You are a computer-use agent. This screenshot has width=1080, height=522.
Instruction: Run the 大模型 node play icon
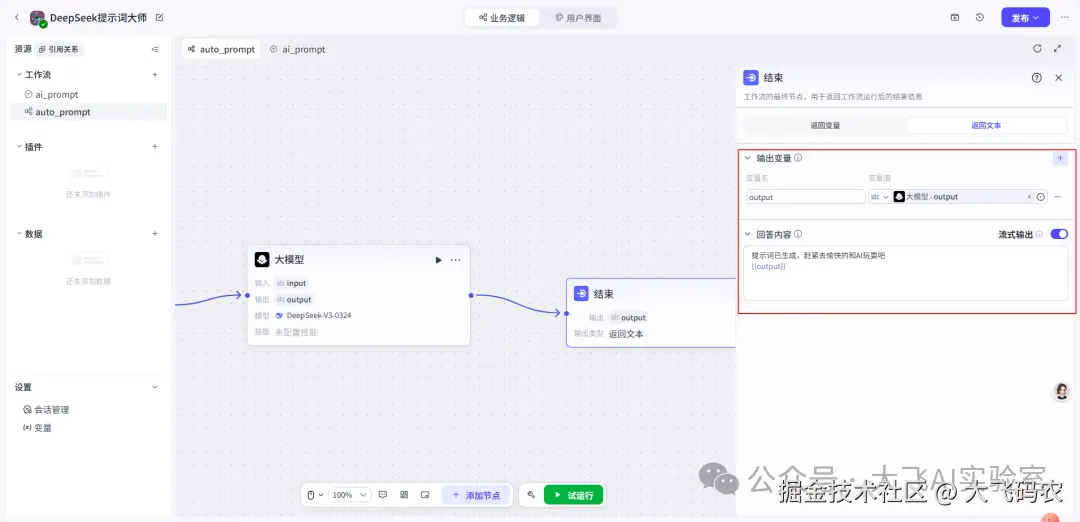click(438, 260)
